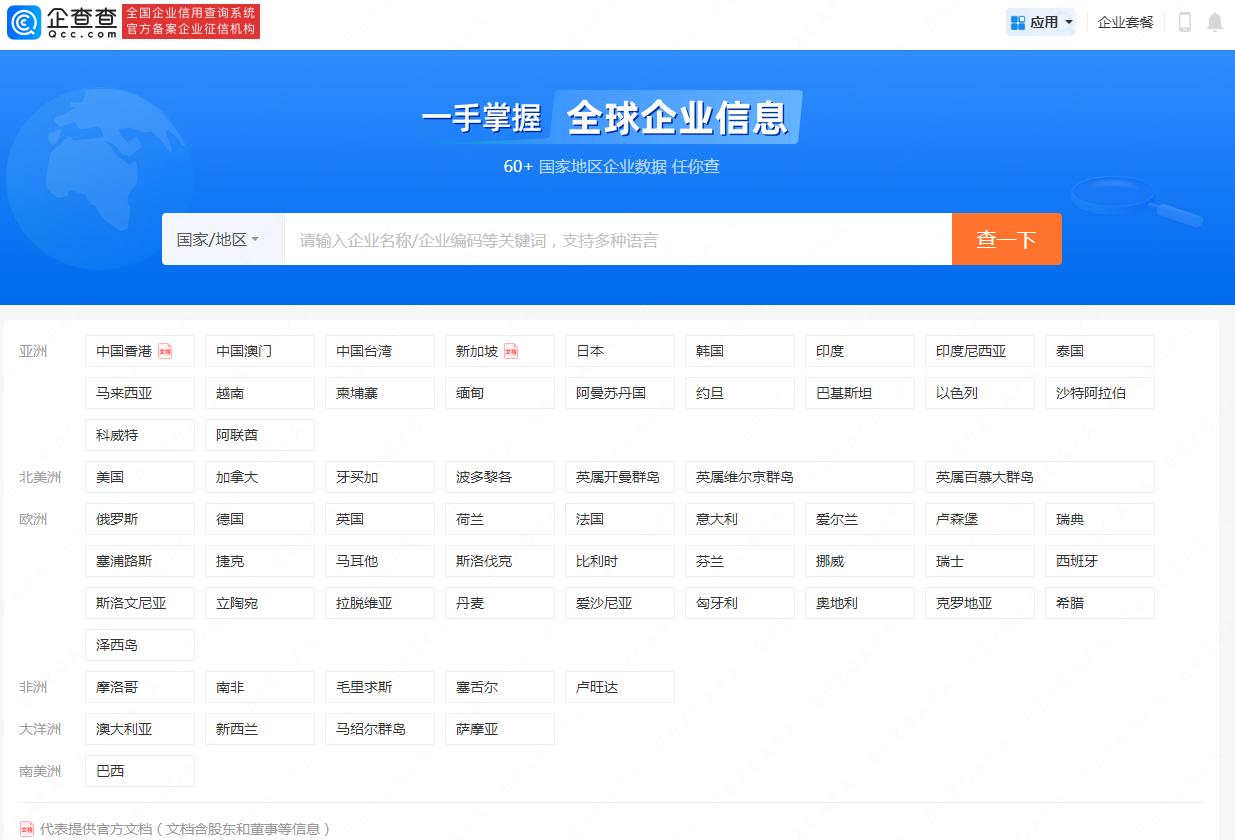
Task: Click the 阿联酋 country button
Action: click(x=259, y=435)
